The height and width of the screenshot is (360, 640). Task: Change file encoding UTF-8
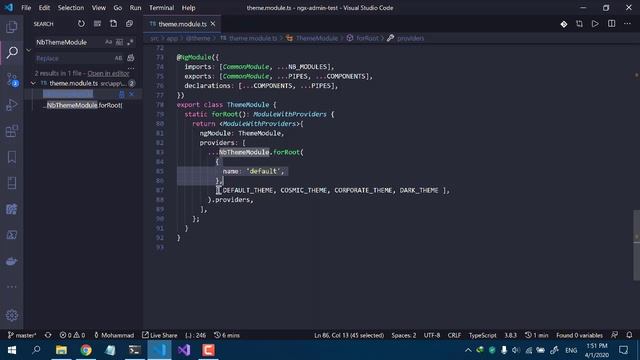[x=432, y=335]
